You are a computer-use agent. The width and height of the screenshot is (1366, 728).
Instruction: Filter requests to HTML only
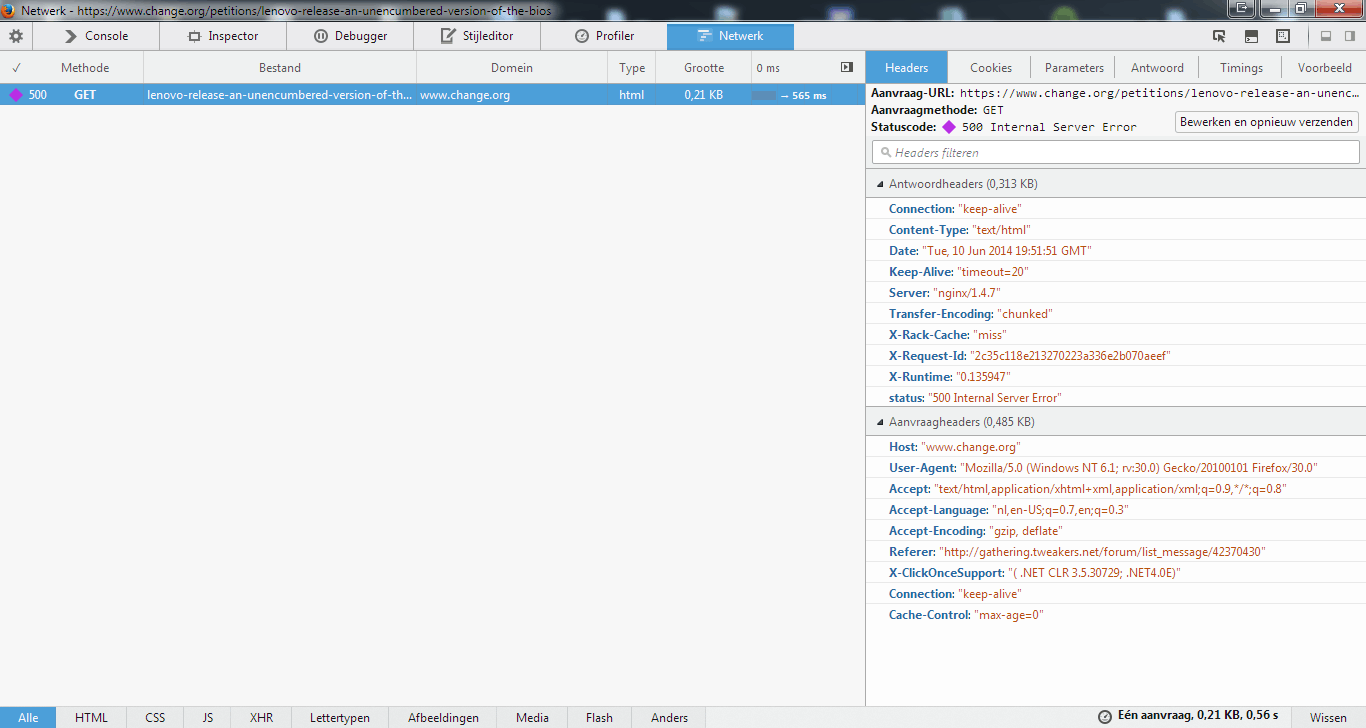[91, 717]
